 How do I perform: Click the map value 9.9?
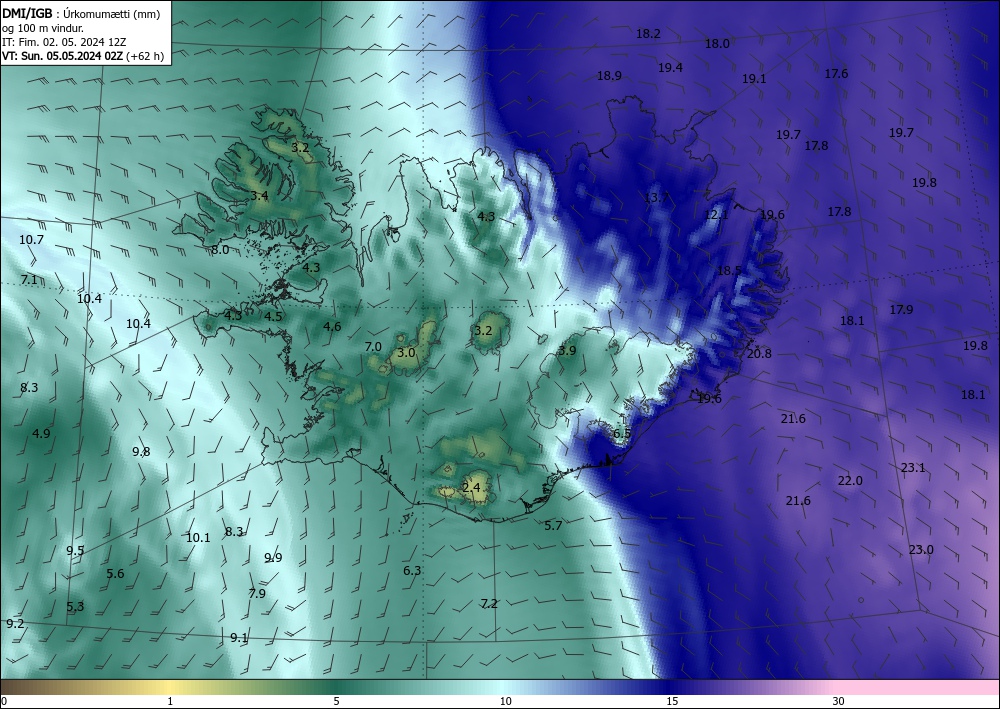coord(273,558)
